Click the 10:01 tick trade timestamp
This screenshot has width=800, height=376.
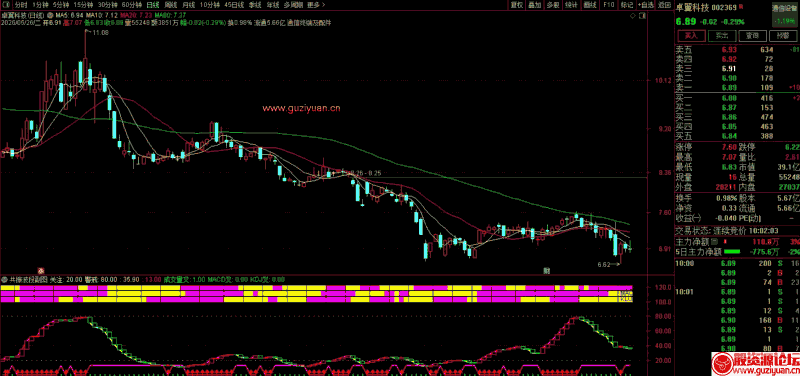tap(684, 292)
